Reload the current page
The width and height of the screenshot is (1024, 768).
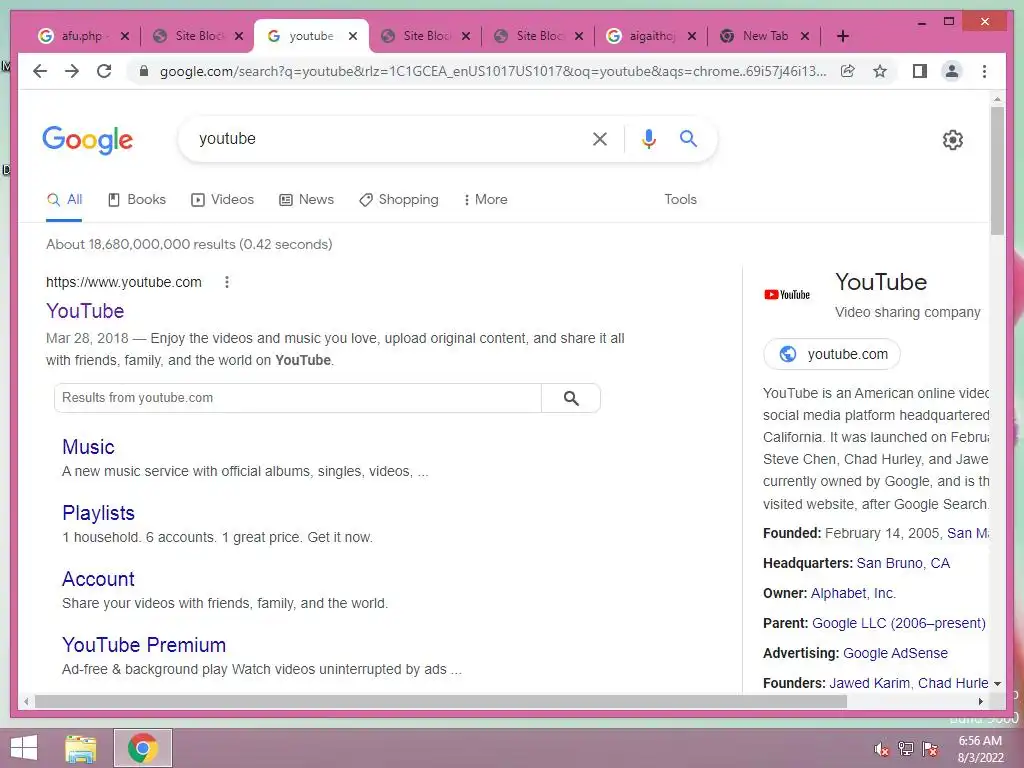[x=104, y=71]
